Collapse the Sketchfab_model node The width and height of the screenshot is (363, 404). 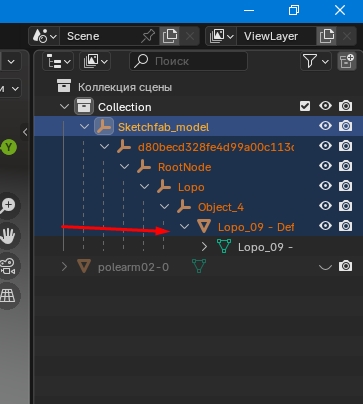click(84, 127)
